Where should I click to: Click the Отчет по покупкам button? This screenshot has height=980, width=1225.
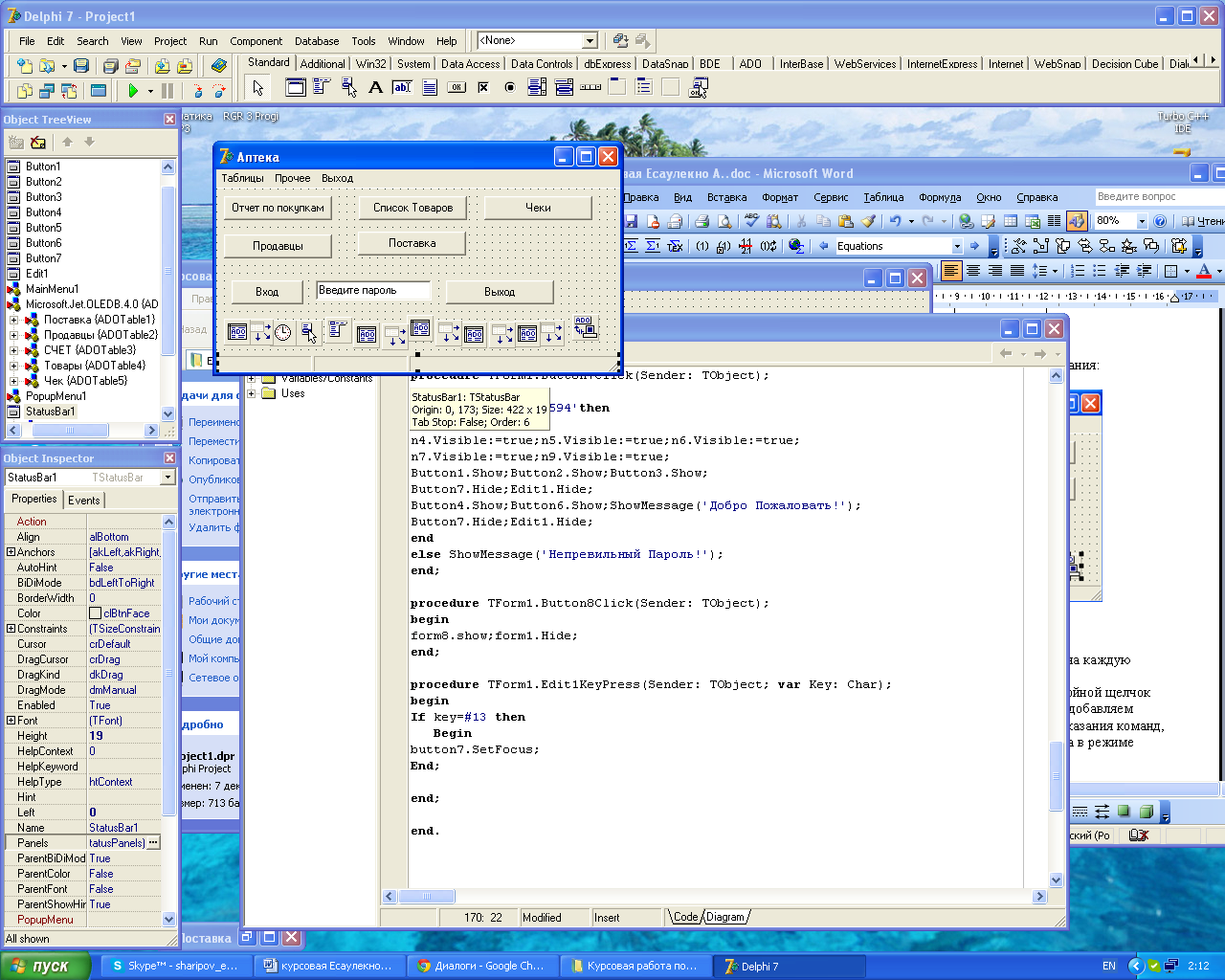278,208
